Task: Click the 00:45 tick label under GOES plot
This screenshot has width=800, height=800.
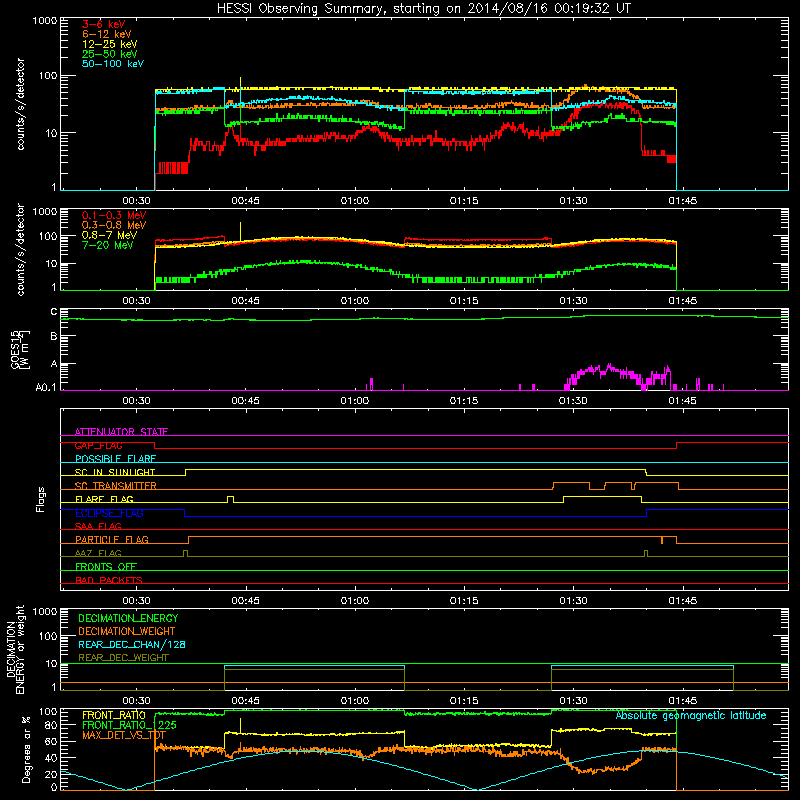Action: 245,401
